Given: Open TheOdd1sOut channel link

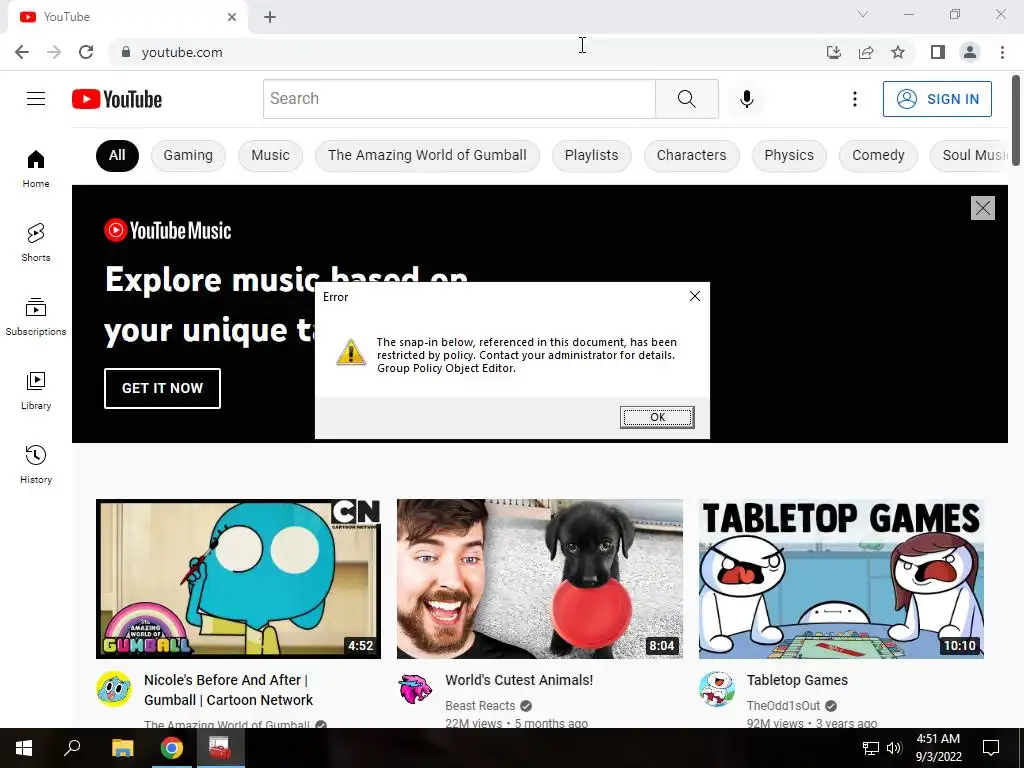Looking at the screenshot, I should click(783, 705).
